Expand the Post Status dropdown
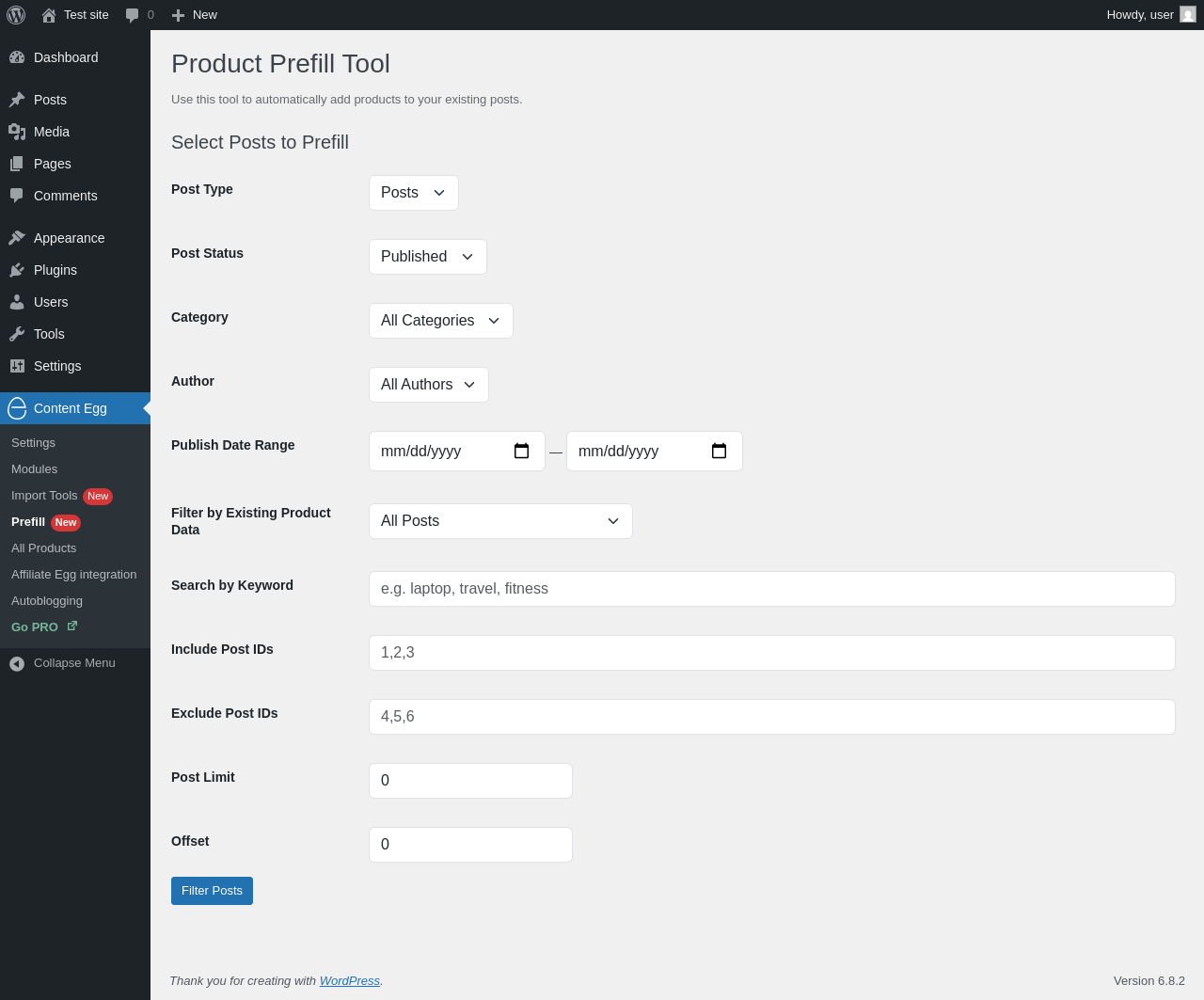The image size is (1204, 1000). click(427, 257)
